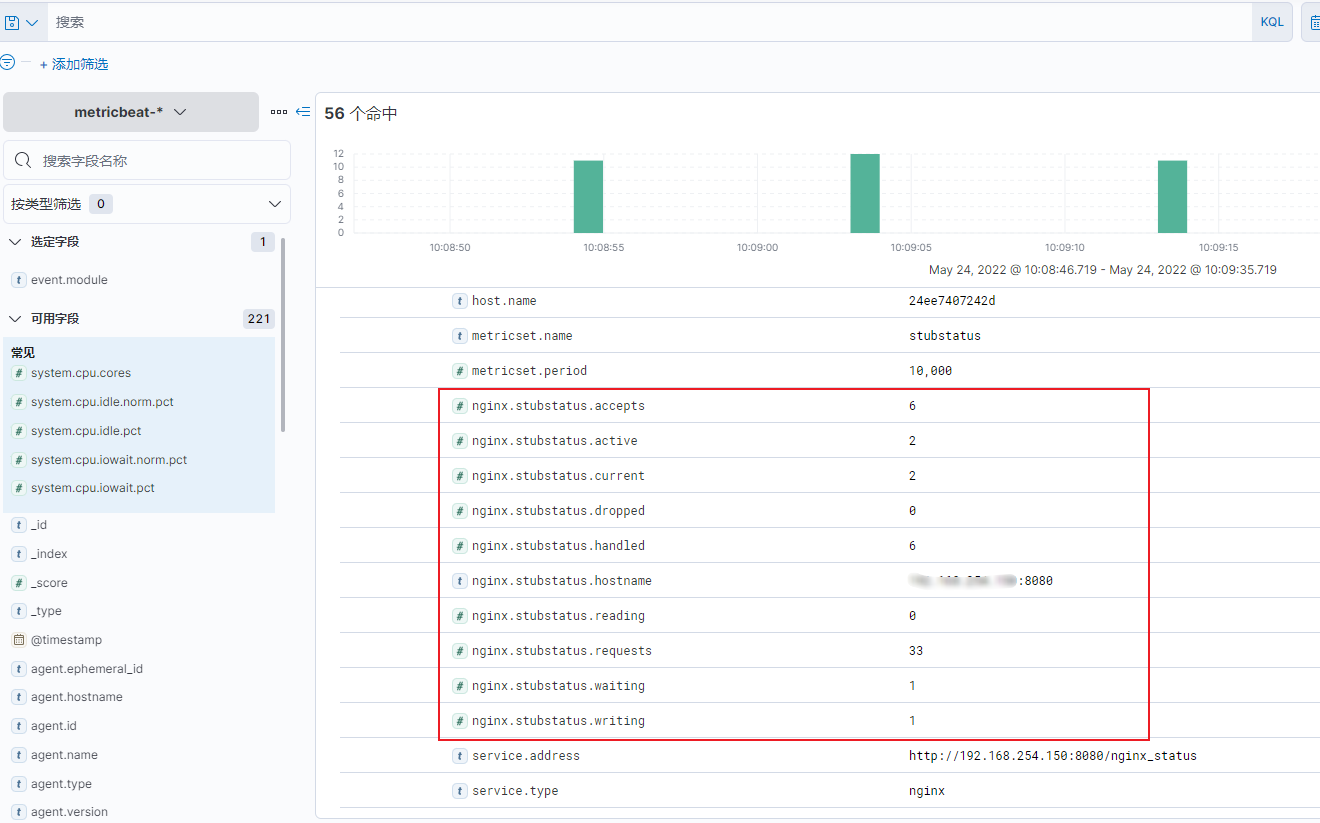Click the nginx.stubstatus.writing field name

[x=558, y=721]
